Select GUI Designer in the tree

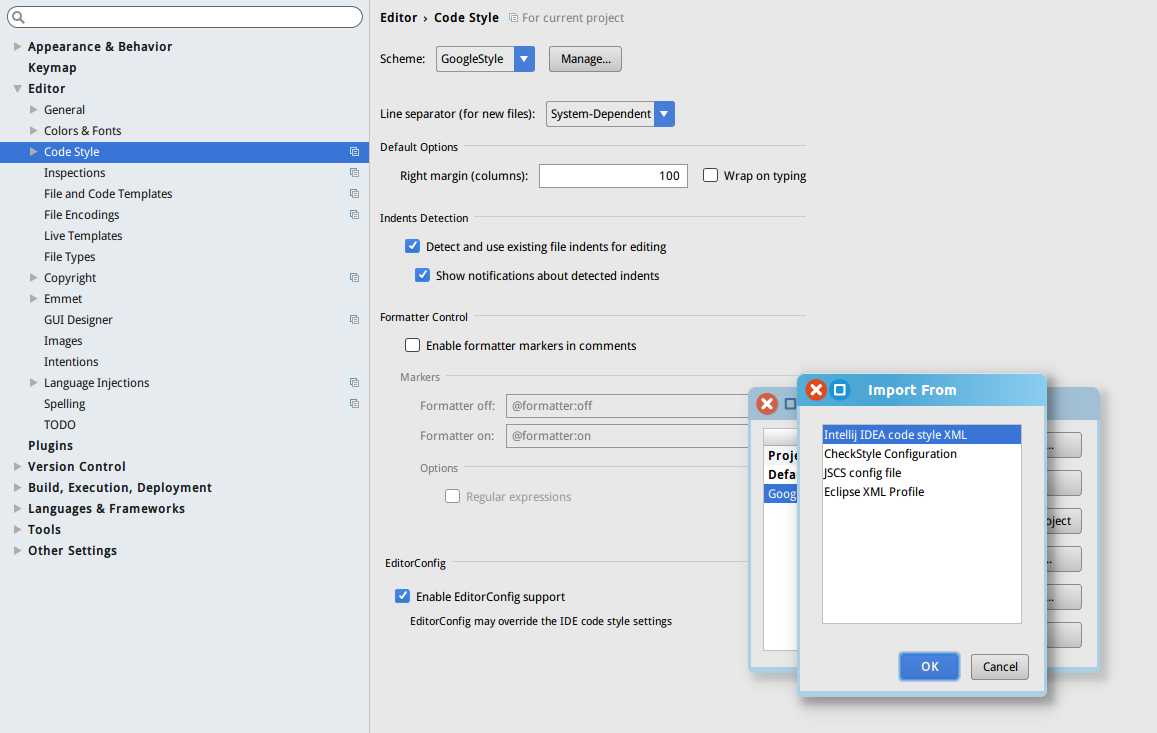[78, 320]
